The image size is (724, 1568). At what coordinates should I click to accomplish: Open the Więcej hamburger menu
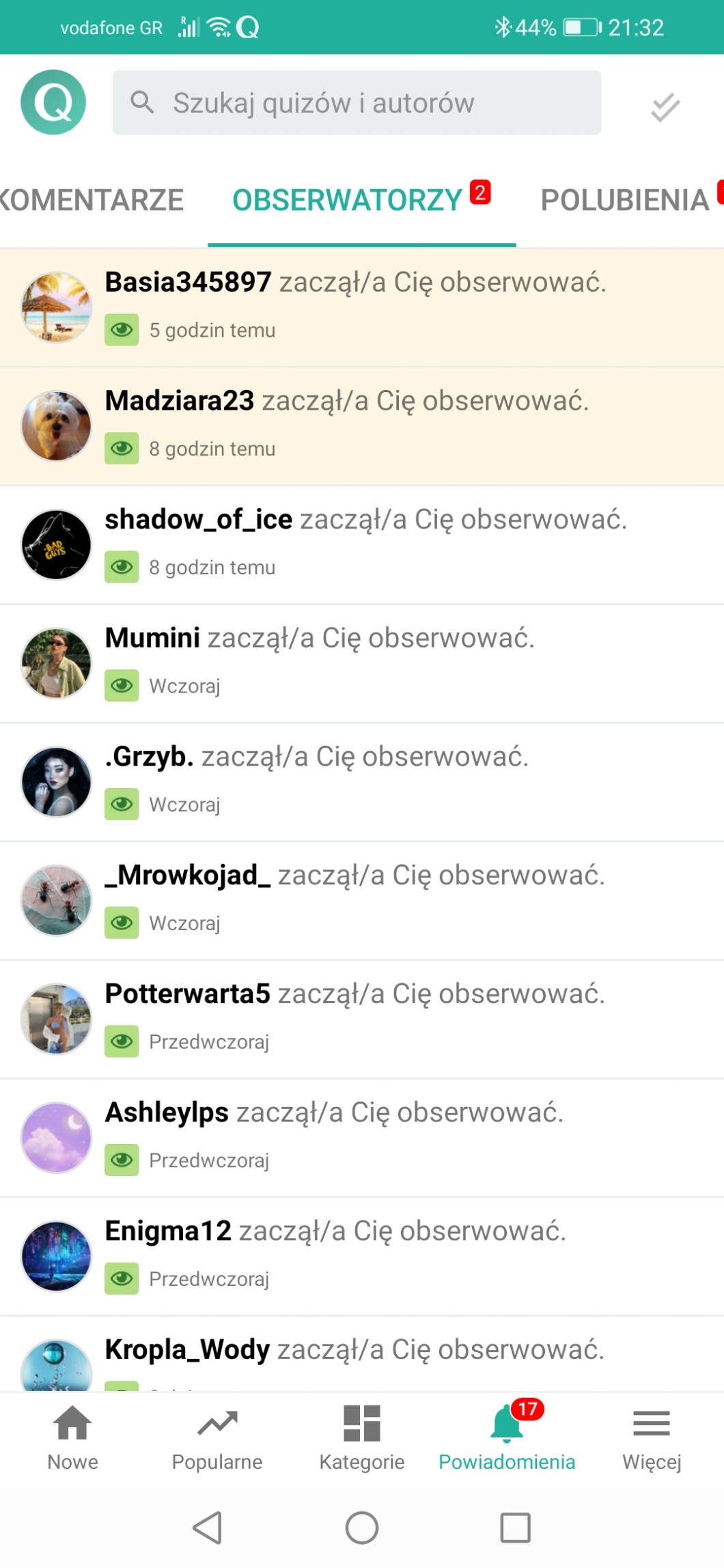click(x=652, y=1424)
